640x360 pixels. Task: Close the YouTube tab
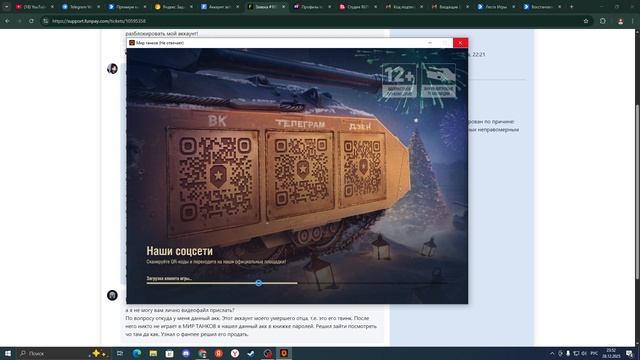coord(52,7)
